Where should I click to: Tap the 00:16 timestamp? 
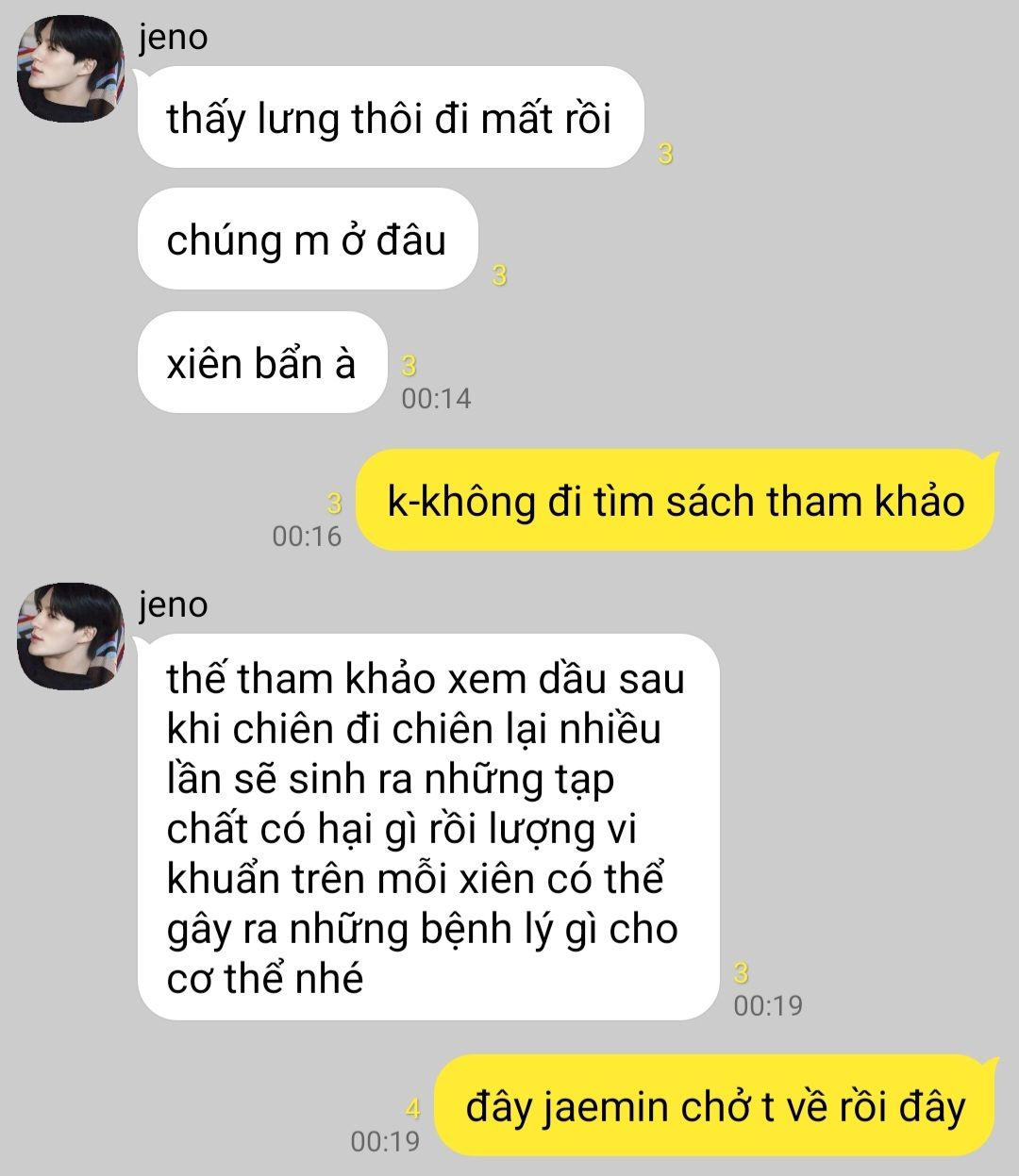(x=307, y=536)
